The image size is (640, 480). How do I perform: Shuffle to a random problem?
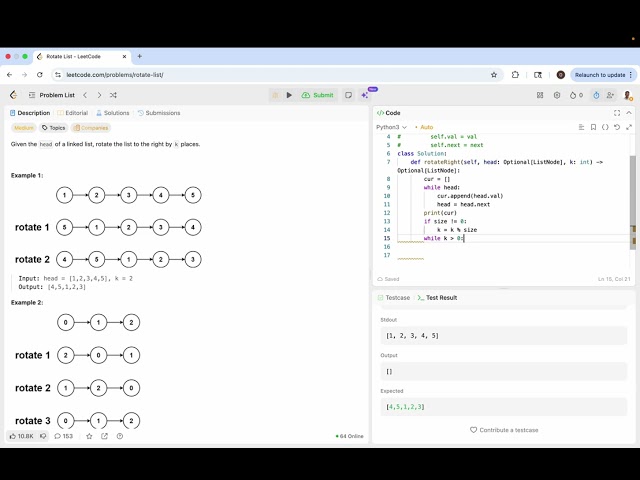point(113,95)
